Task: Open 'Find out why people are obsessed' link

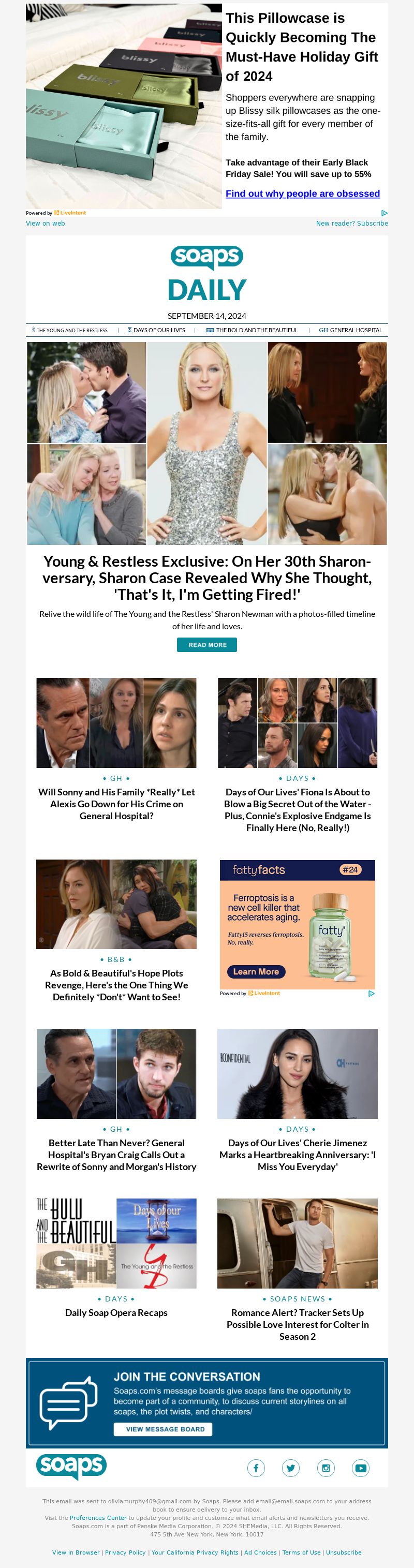Action: (x=303, y=194)
